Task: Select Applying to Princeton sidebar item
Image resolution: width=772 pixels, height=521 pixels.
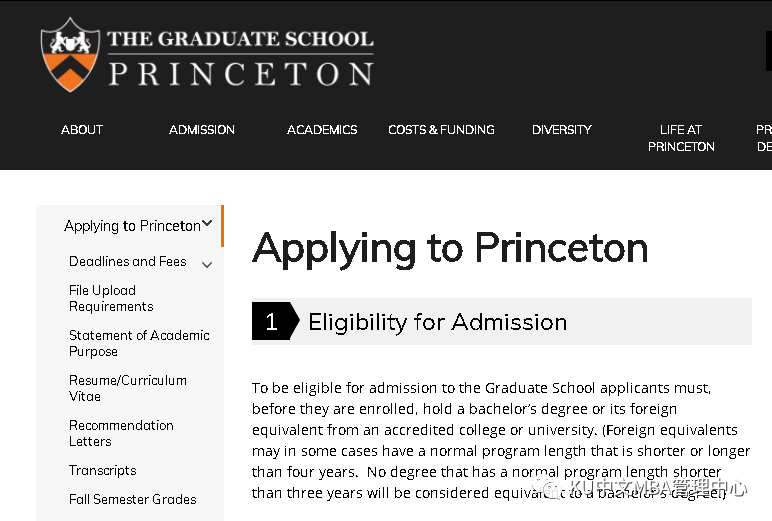Action: tap(131, 226)
